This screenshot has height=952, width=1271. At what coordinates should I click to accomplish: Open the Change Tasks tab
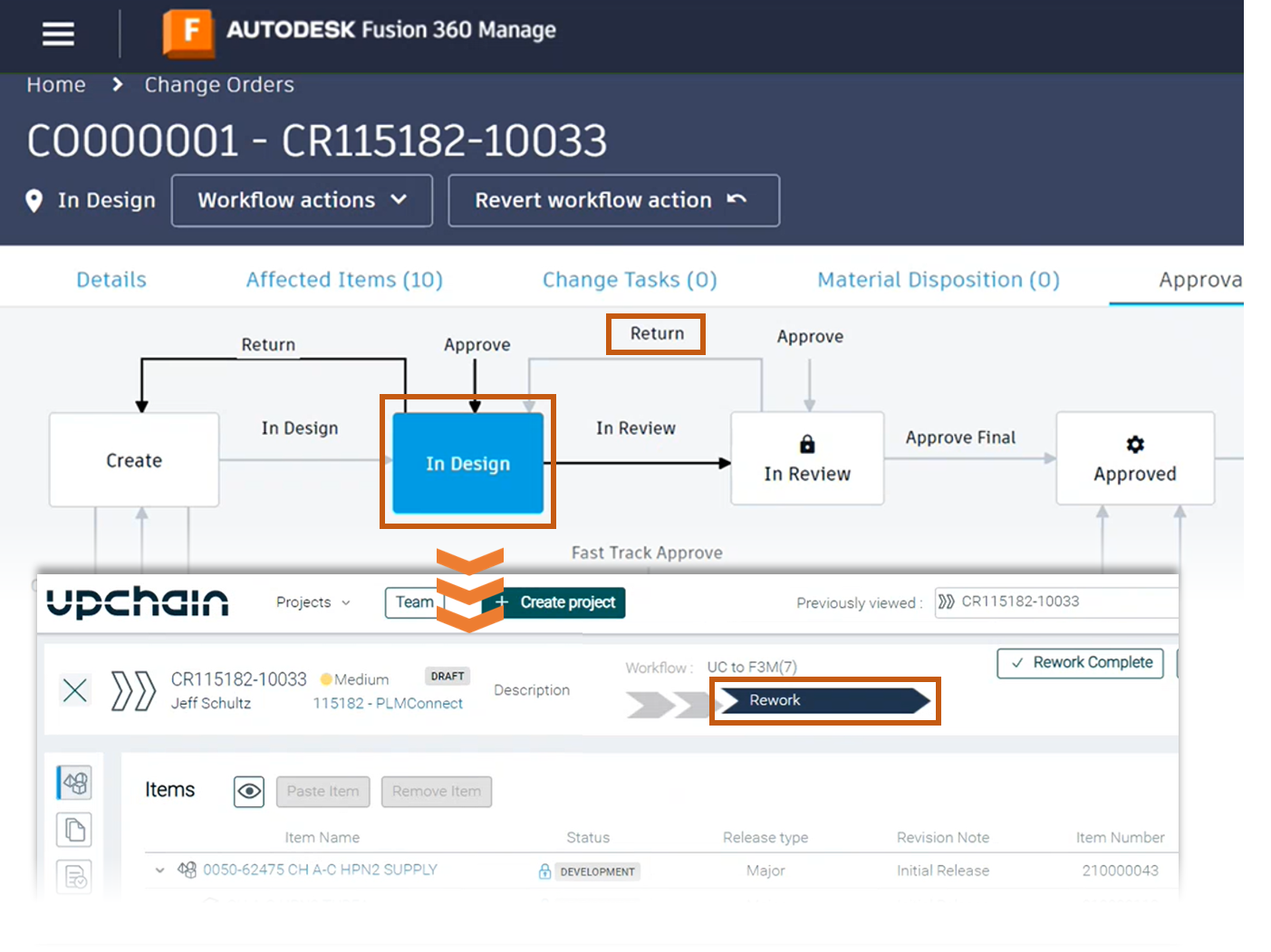pyautogui.click(x=629, y=279)
